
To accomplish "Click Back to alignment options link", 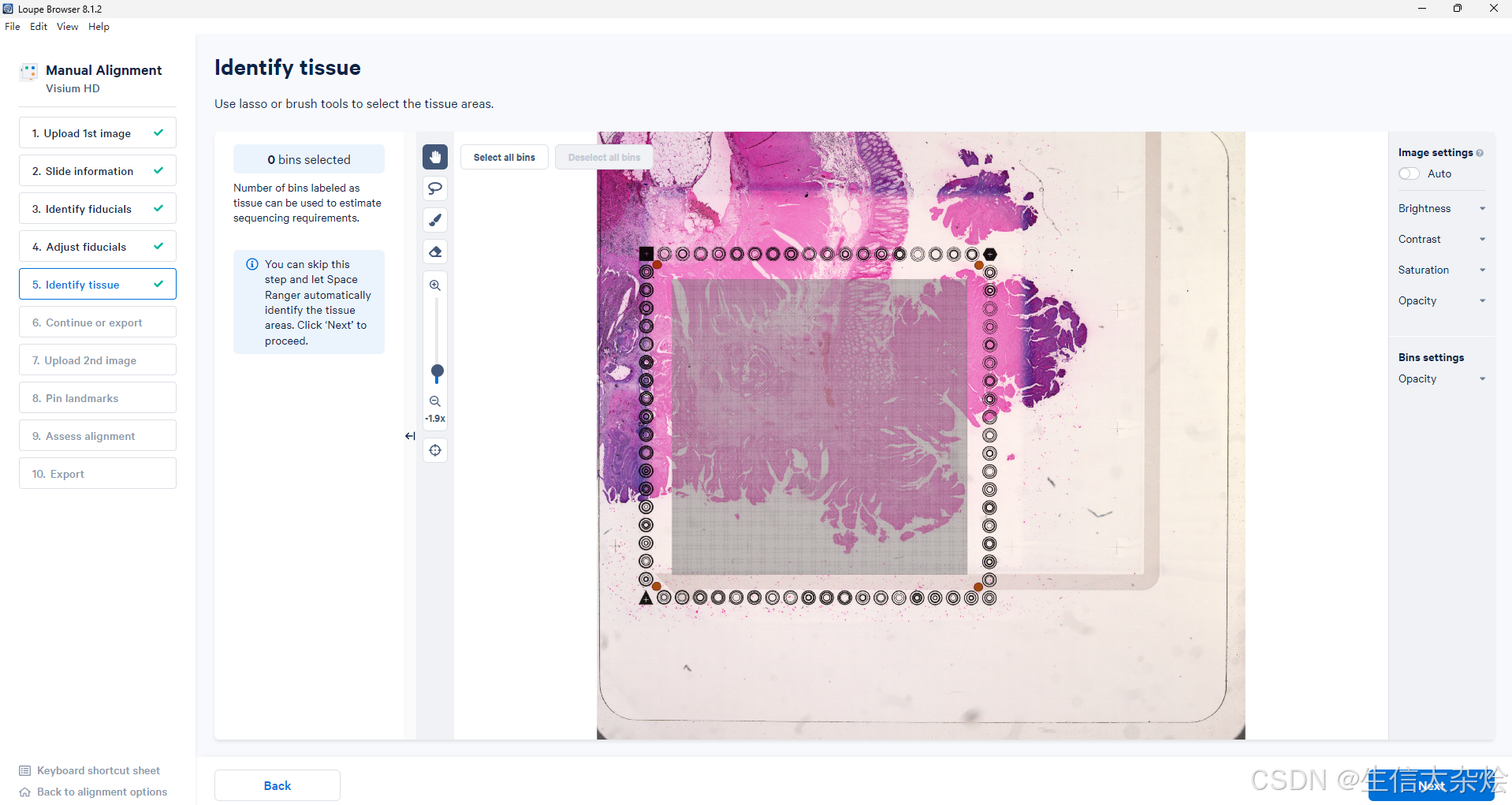I will coord(102,792).
